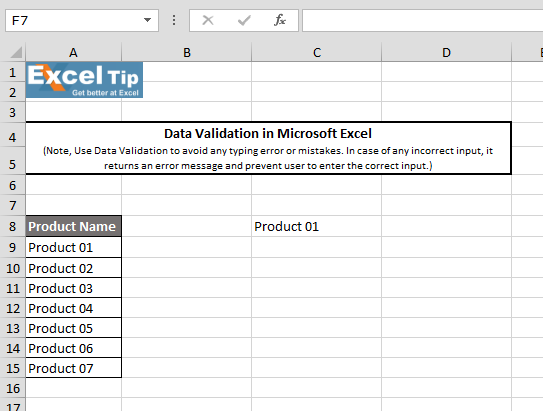Select row 12 header
The height and width of the screenshot is (411, 543).
click(12, 308)
